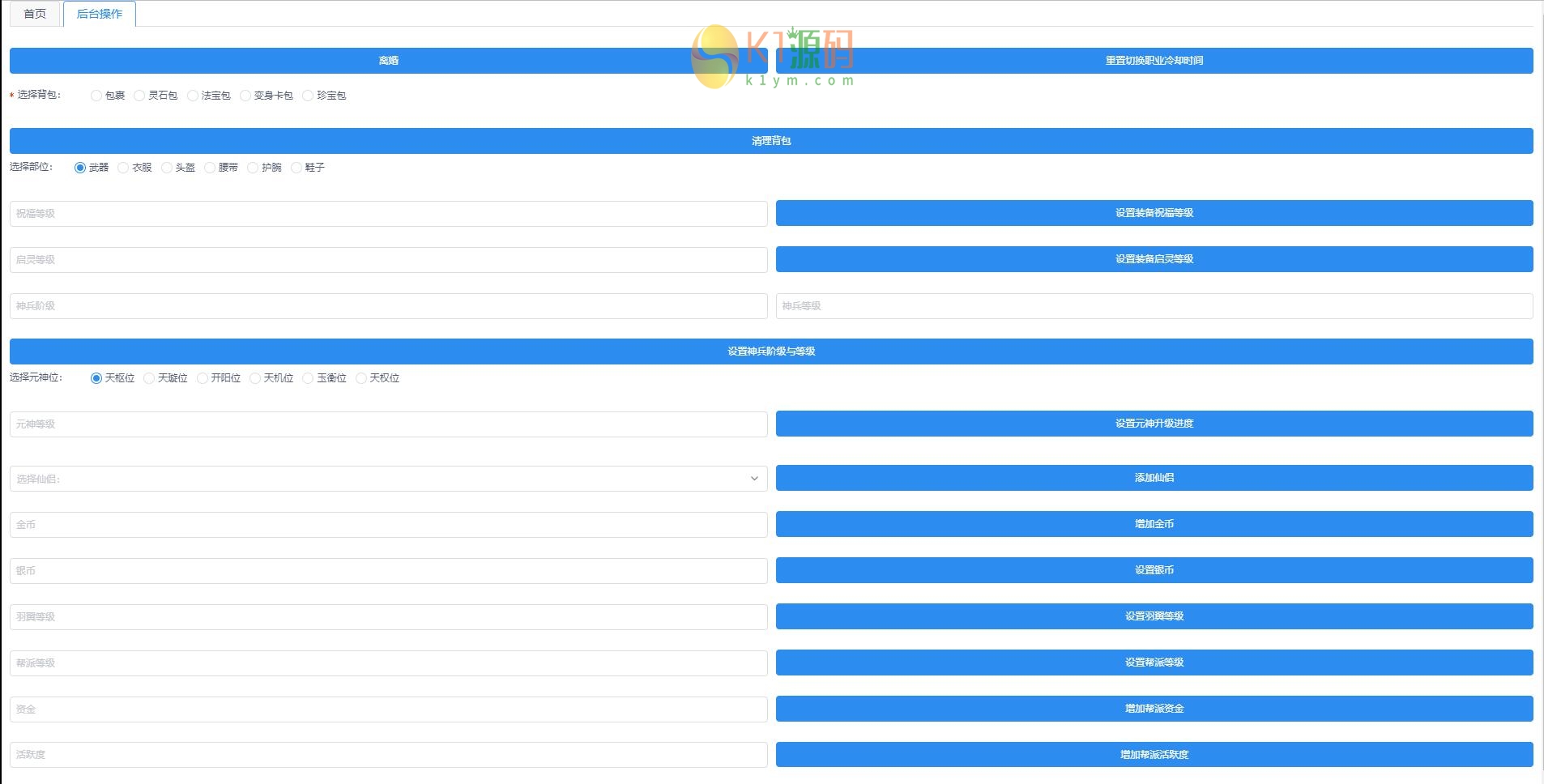Click 重置切换职业冷却时间 button
The height and width of the screenshot is (784, 1544).
pyautogui.click(x=1154, y=61)
